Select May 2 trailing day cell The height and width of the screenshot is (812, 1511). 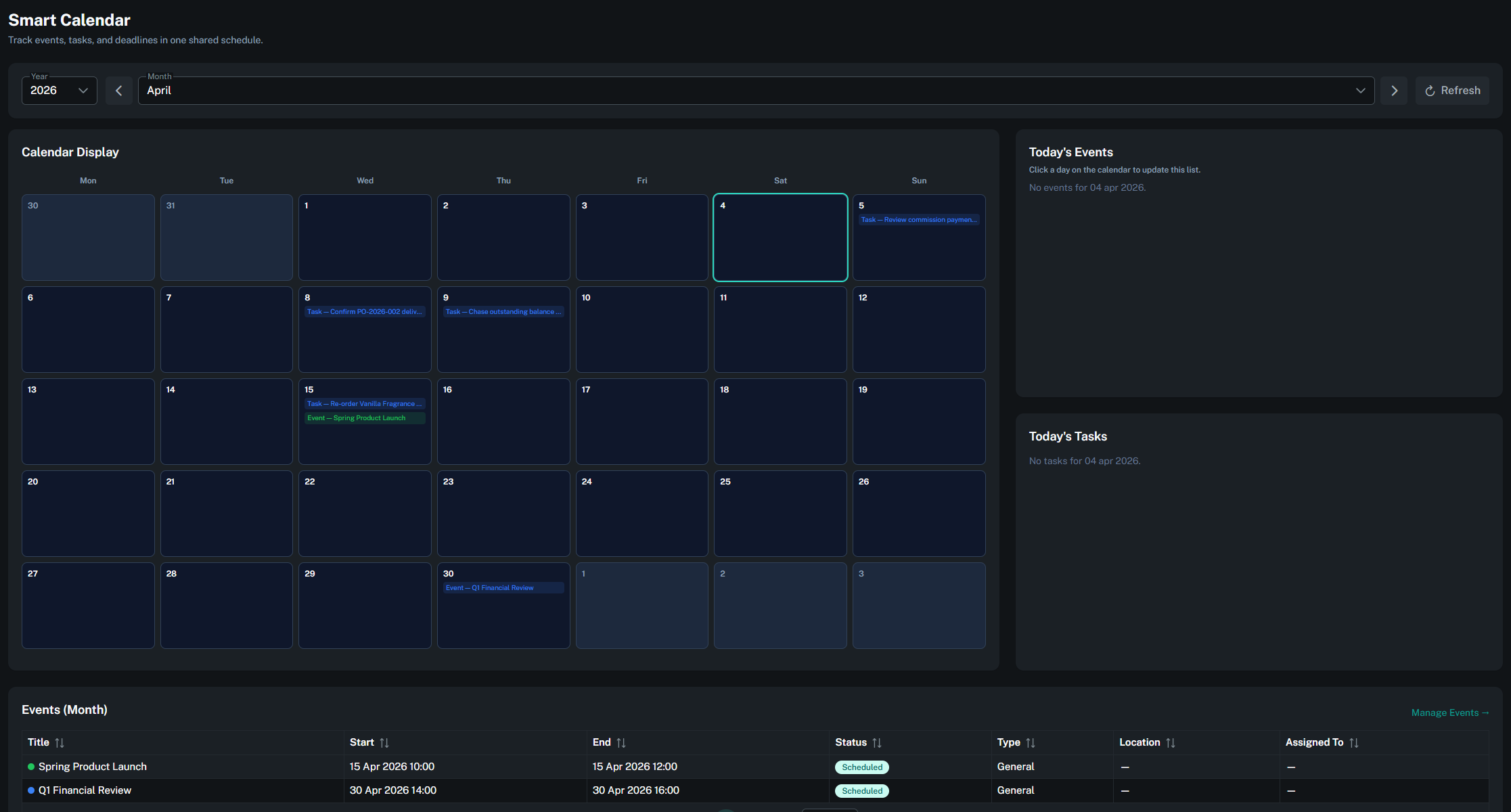click(x=780, y=606)
